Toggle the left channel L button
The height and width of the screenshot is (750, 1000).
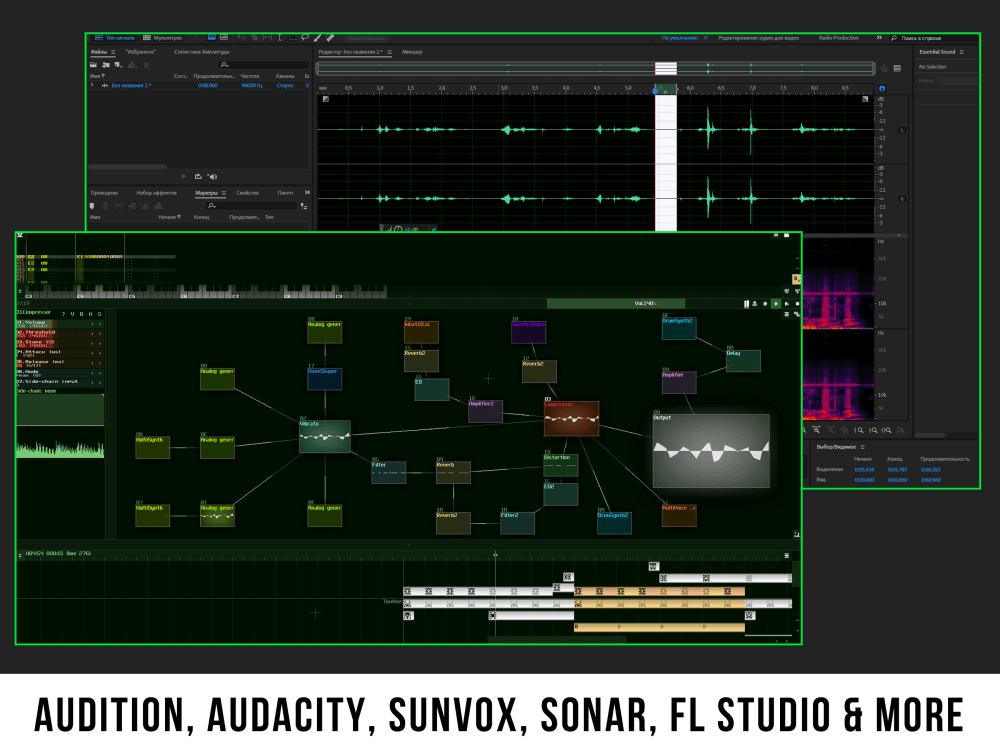[902, 130]
